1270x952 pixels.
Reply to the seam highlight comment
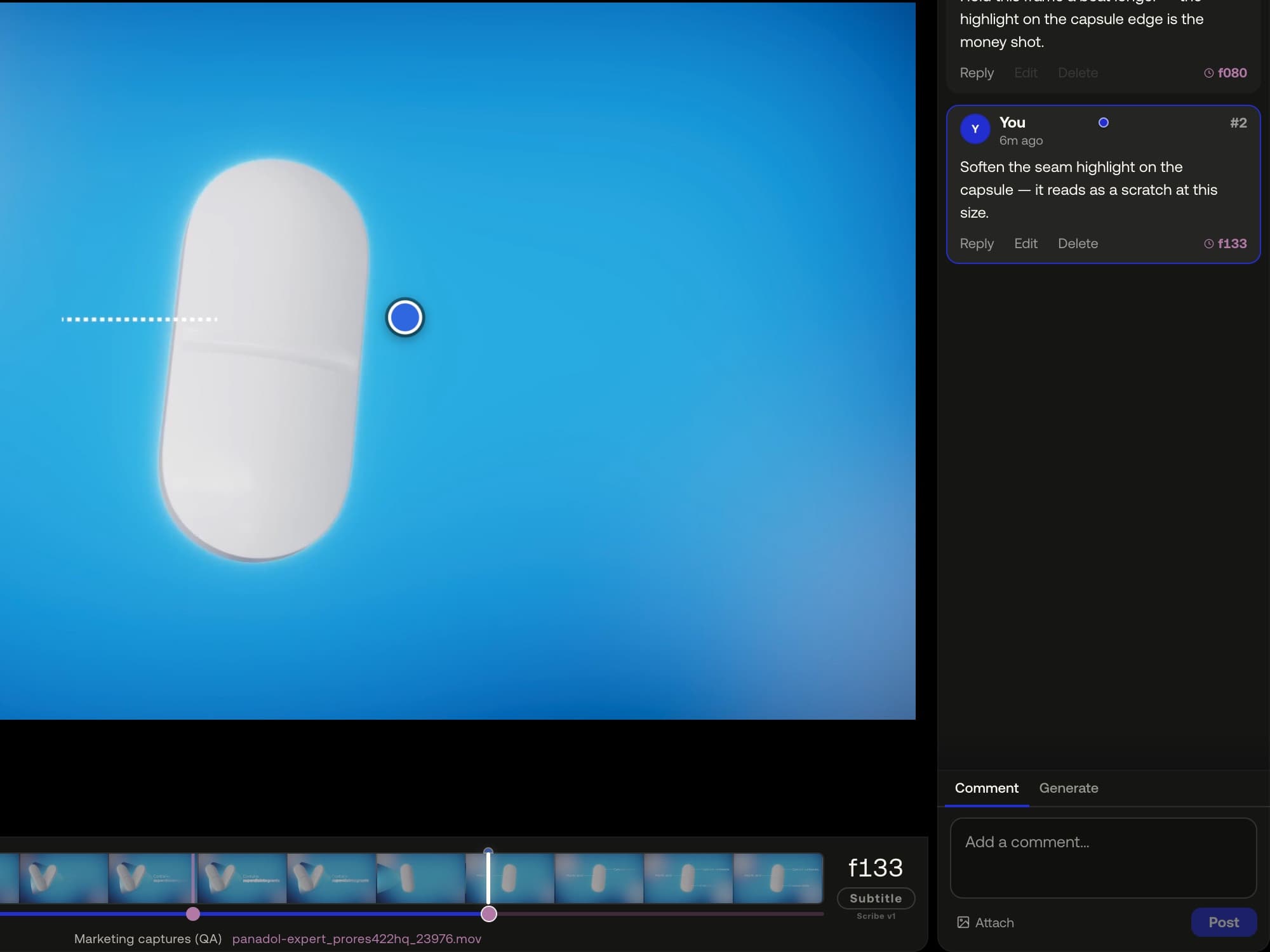coord(977,244)
